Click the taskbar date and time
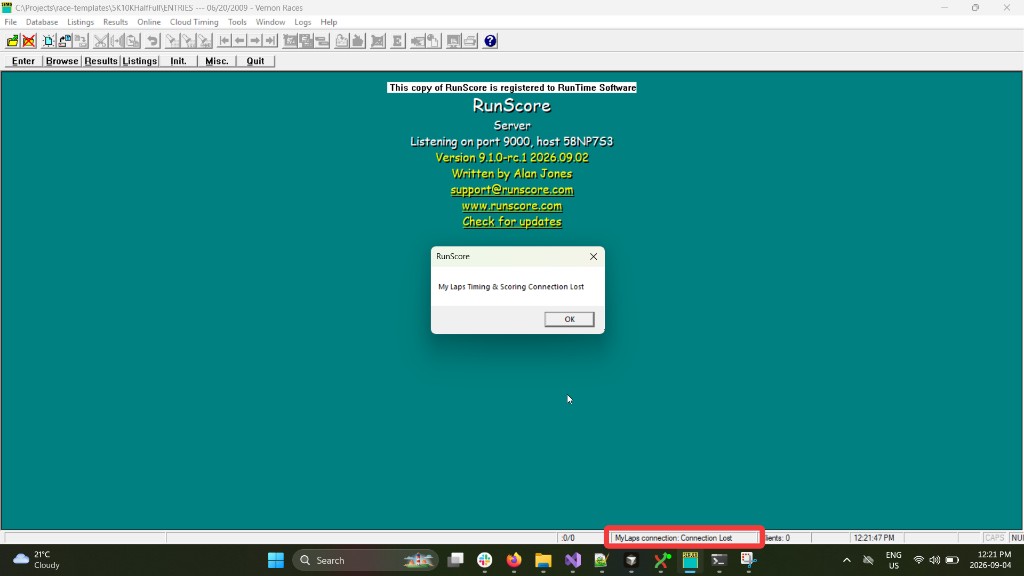Image resolution: width=1024 pixels, height=576 pixels. 992,560
